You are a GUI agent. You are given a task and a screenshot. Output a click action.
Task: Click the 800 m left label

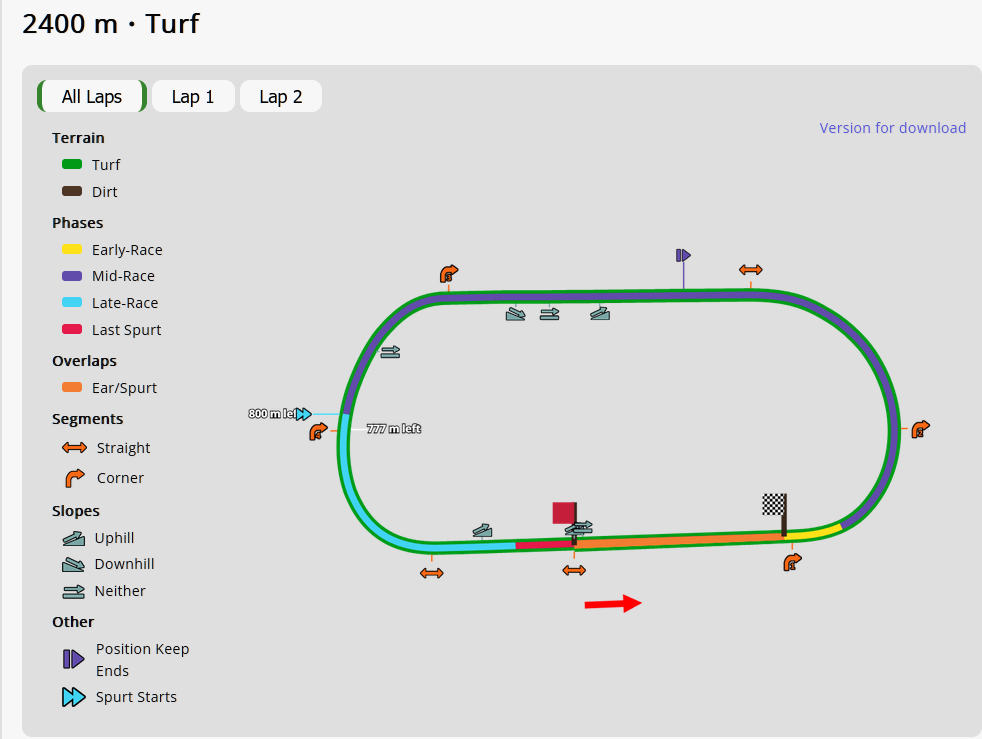272,413
